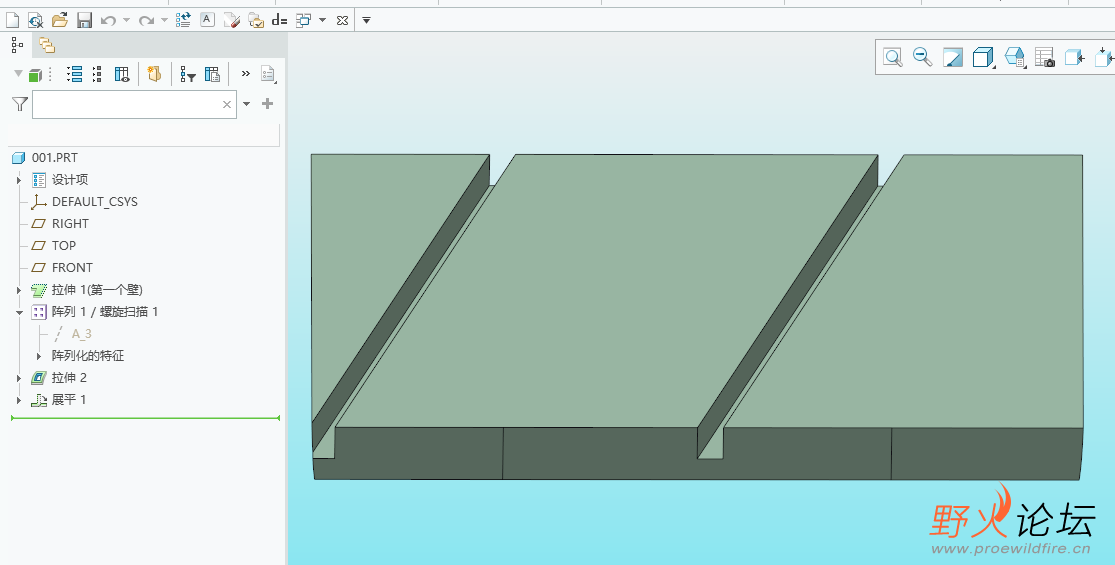Click the Open file folder icon
This screenshot has height=565, width=1115.
click(60, 20)
